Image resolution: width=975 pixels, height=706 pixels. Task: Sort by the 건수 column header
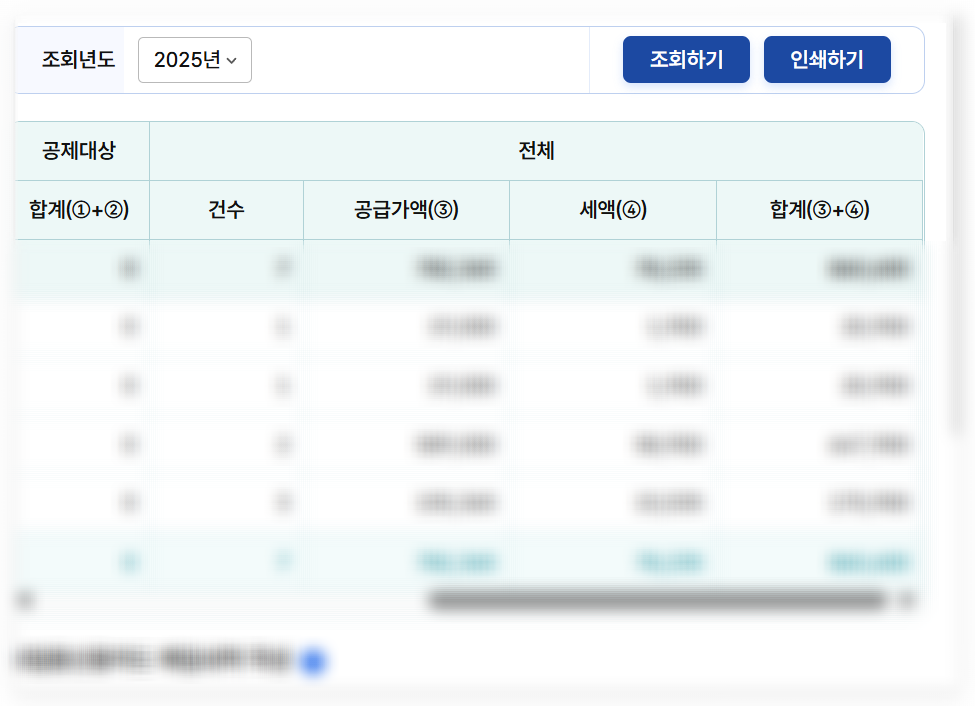(x=225, y=210)
